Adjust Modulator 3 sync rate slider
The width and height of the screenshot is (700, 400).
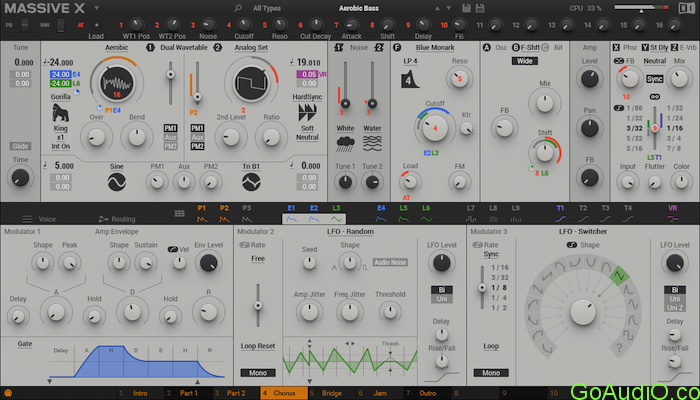pyautogui.click(x=482, y=288)
